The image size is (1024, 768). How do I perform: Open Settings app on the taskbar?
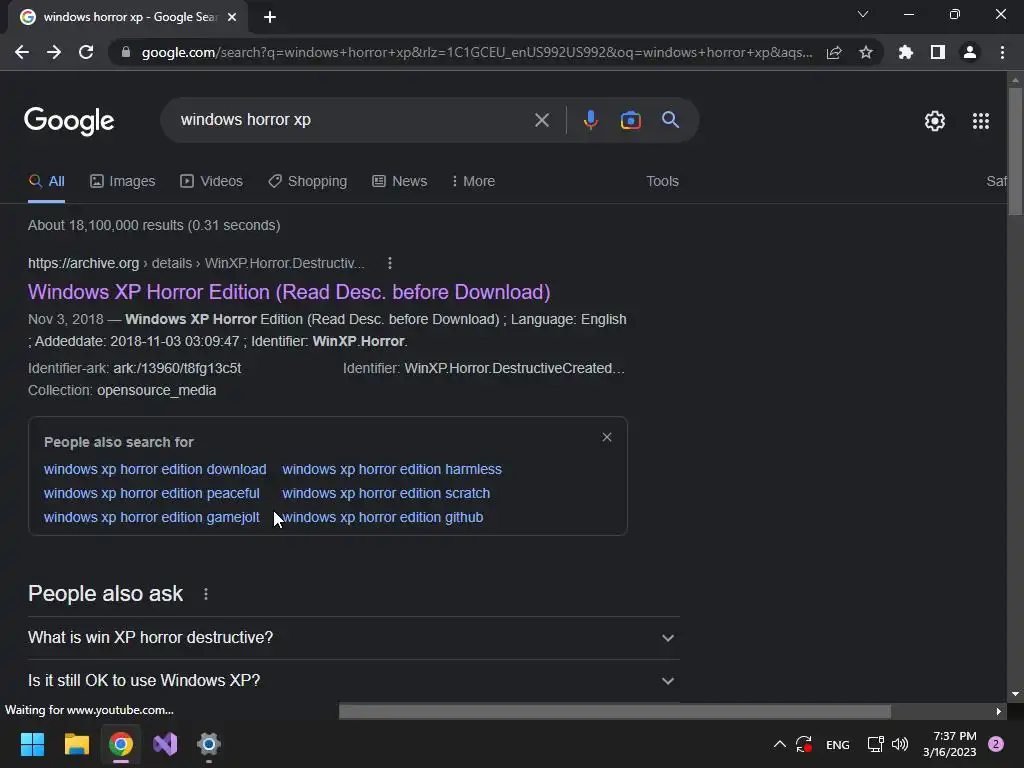tap(209, 744)
